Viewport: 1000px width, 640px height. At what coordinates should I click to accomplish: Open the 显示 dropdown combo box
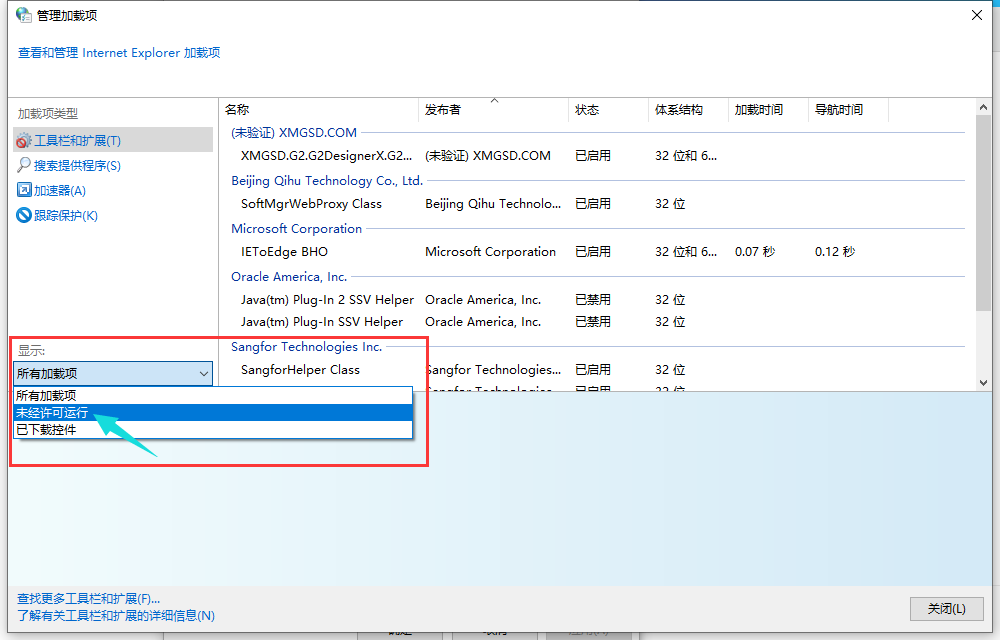coord(113,373)
